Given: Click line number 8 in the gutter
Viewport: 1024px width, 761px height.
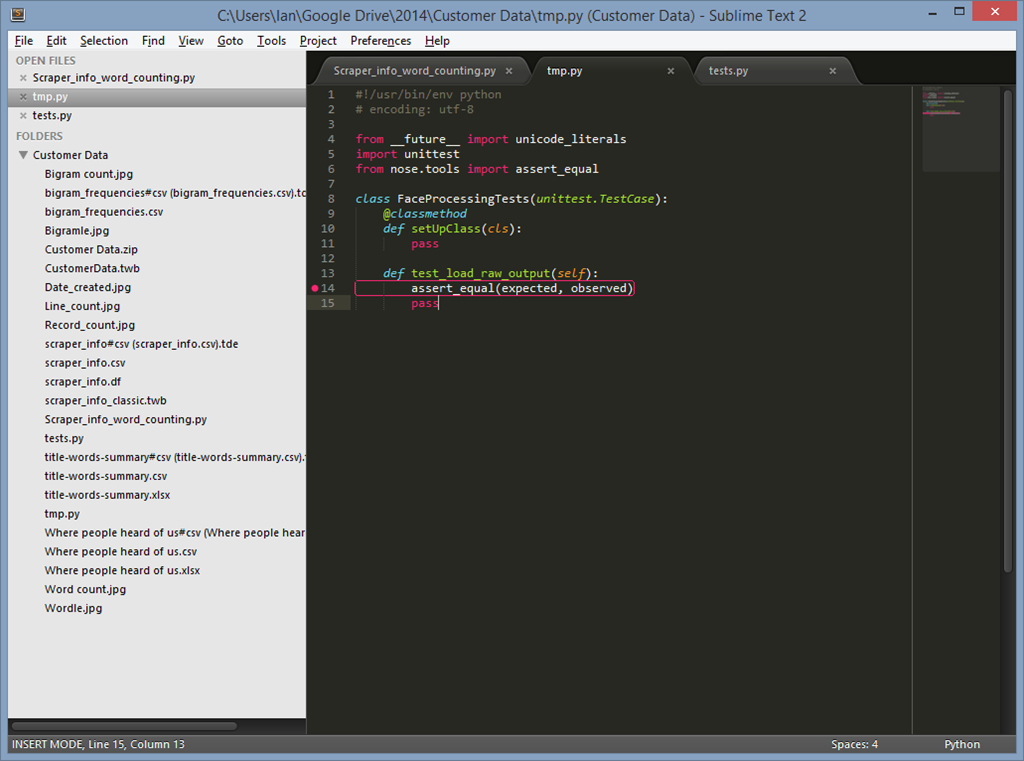Looking at the screenshot, I should click(331, 199).
